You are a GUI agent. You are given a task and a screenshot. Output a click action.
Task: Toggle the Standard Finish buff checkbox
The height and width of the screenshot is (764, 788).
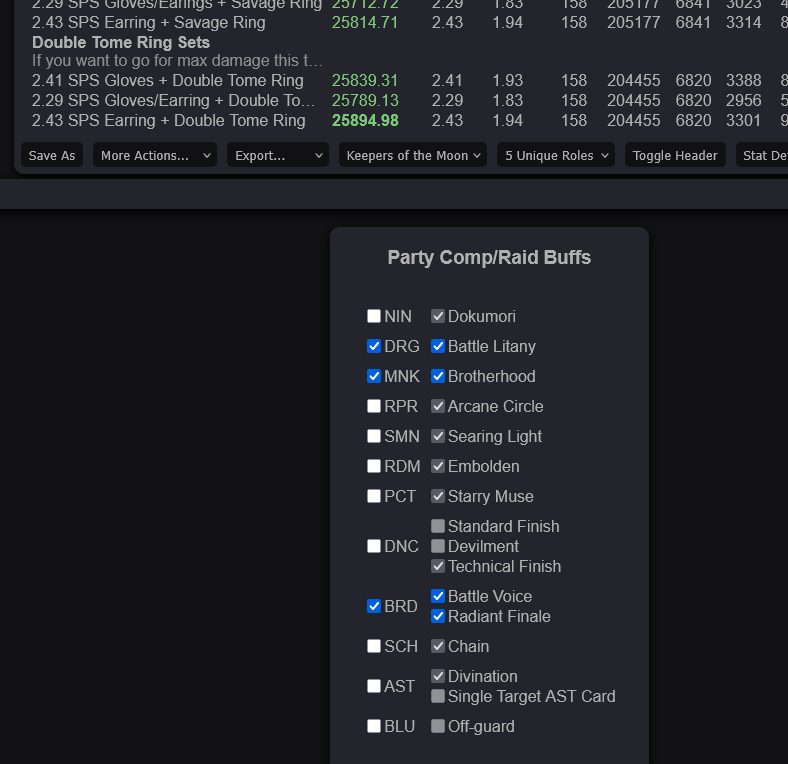tap(438, 526)
